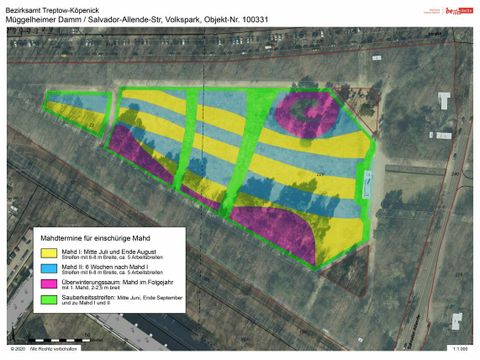Click the 1:1.000 scale label

click(x=460, y=349)
